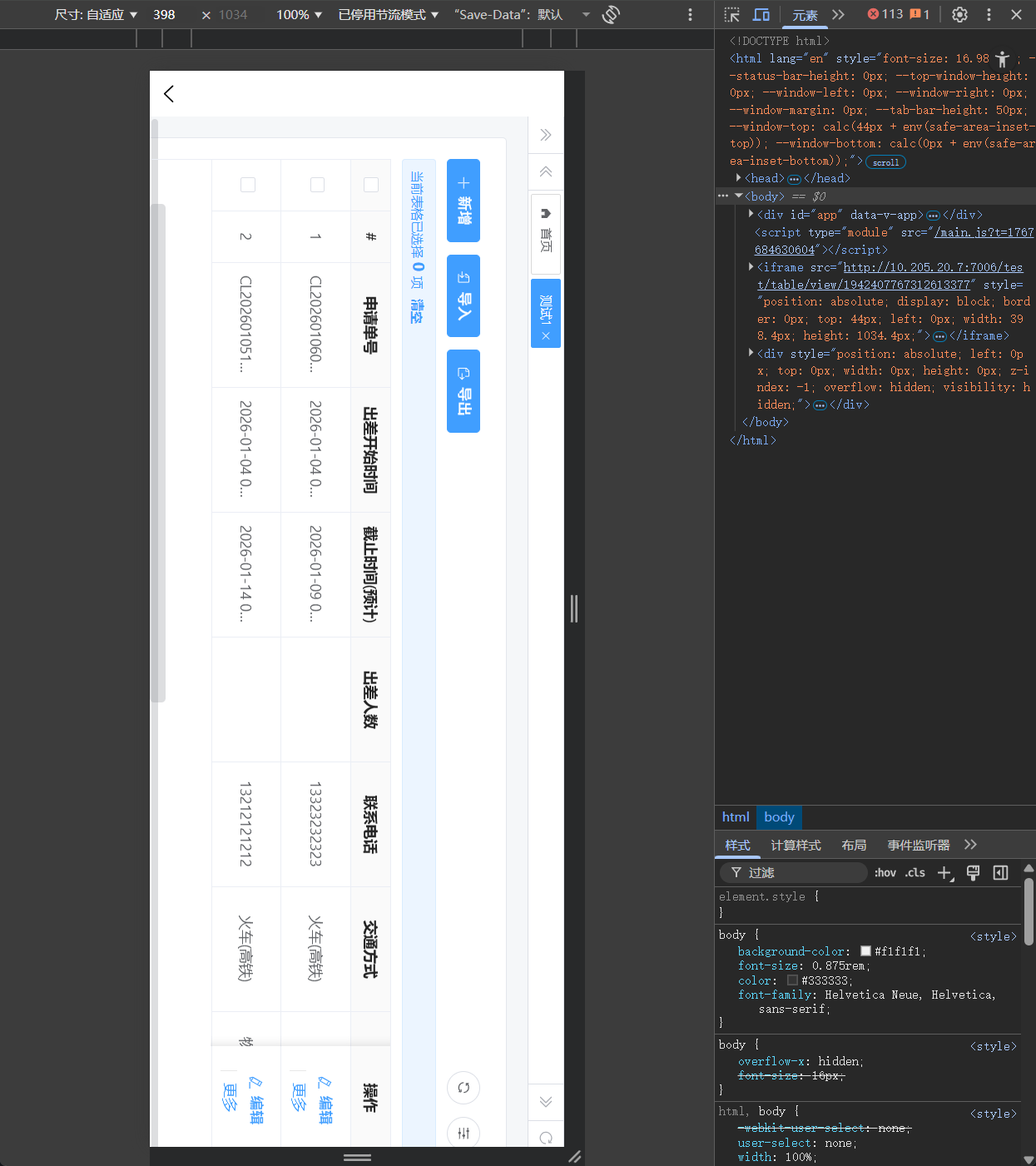Open the table column settings icon

click(463, 1133)
